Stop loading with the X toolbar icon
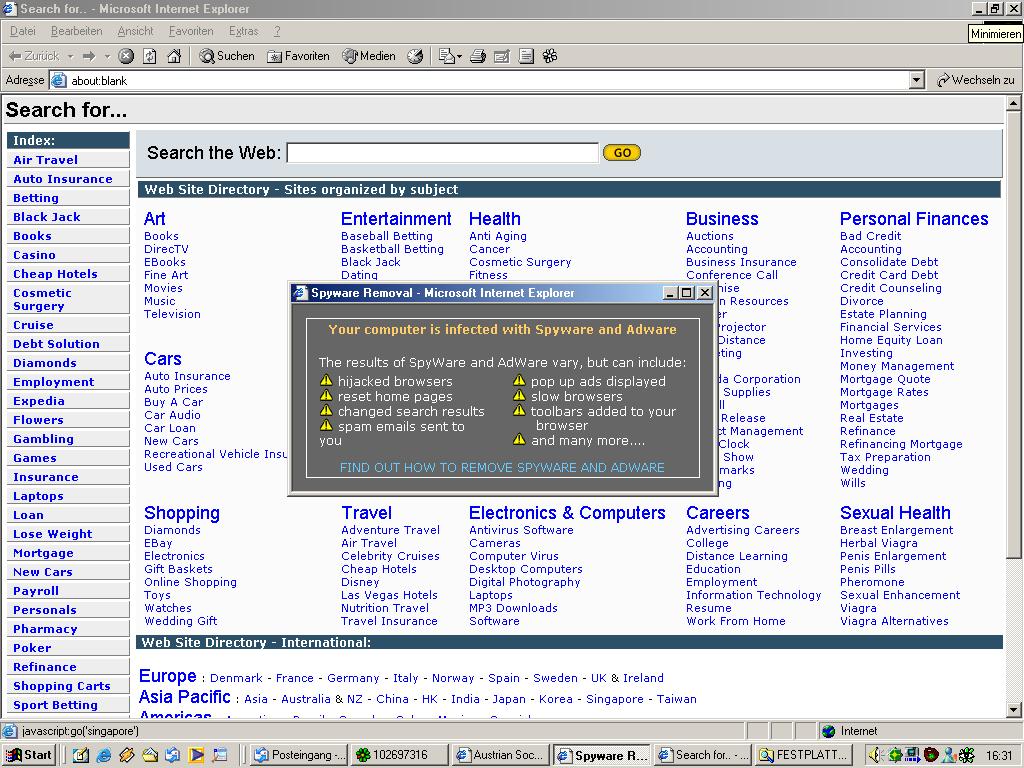This screenshot has height=768, width=1024. coord(126,56)
